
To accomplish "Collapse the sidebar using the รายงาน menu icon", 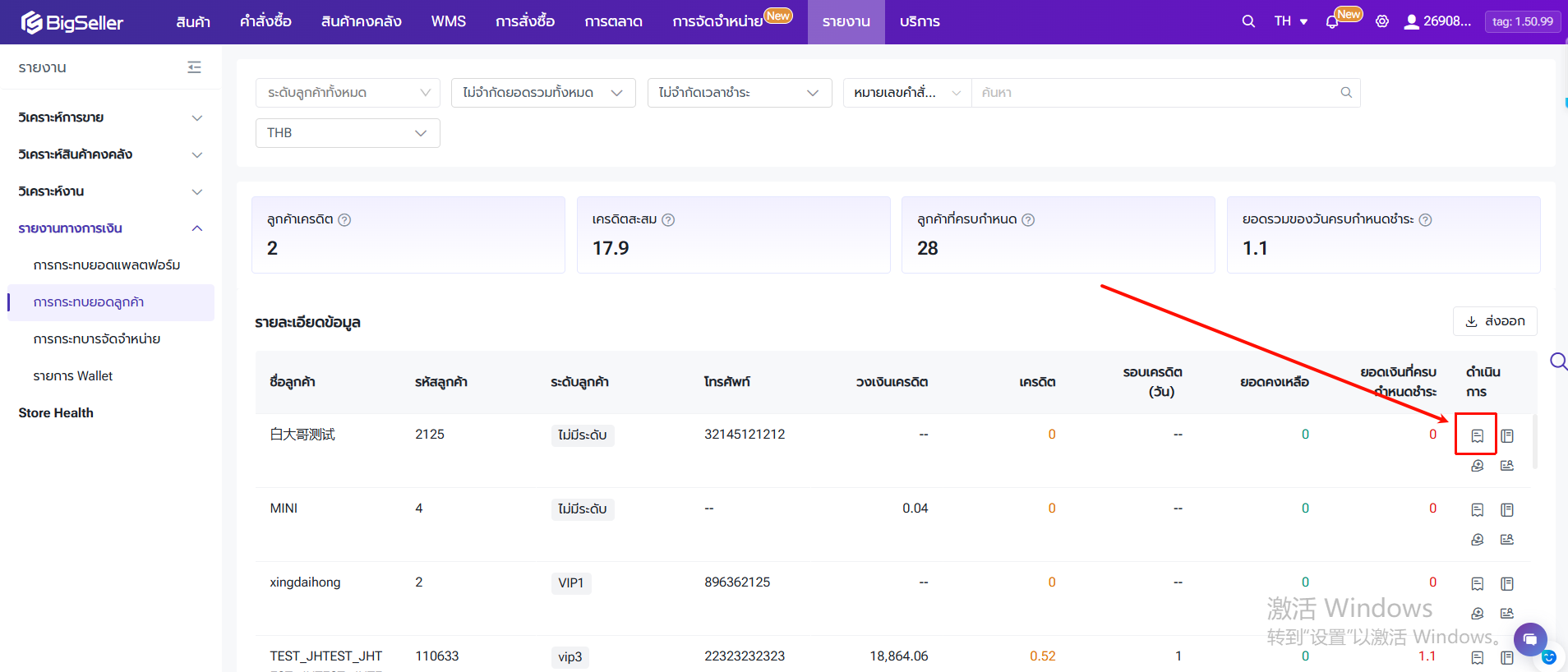I will click(x=194, y=67).
